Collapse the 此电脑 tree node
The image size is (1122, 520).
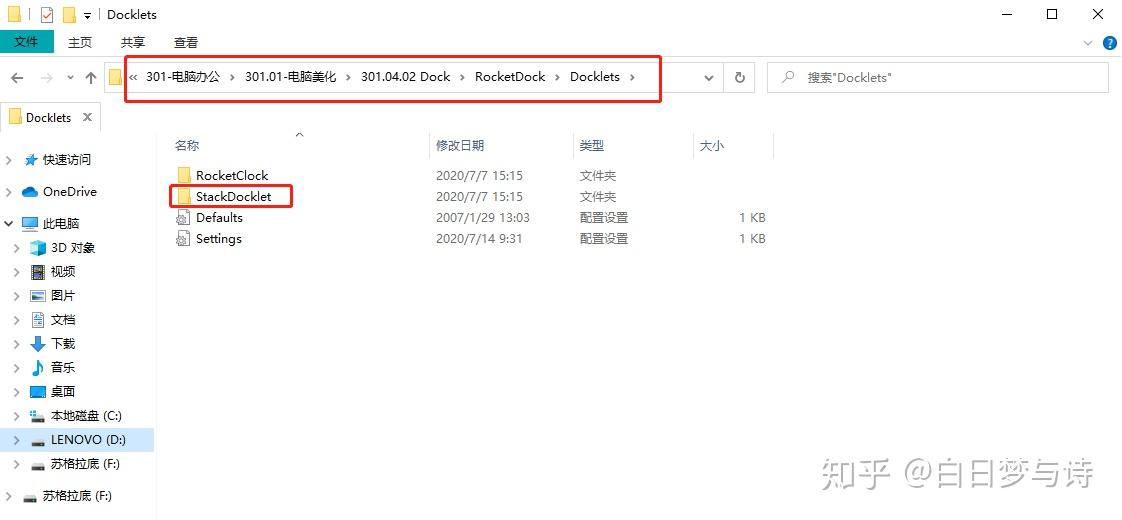click(9, 224)
